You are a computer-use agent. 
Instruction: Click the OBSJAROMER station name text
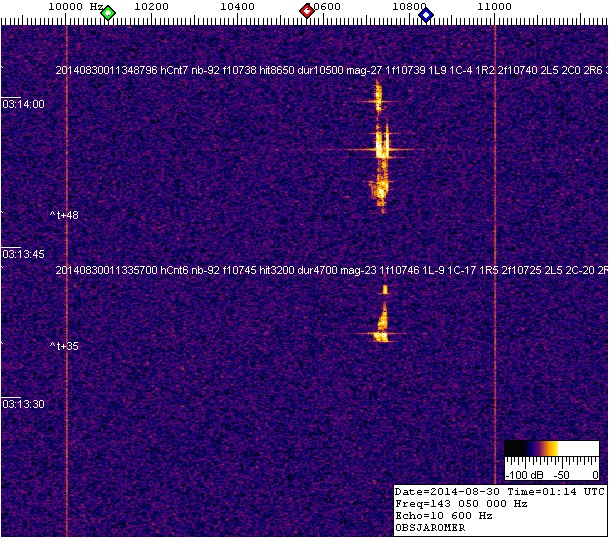(x=431, y=529)
